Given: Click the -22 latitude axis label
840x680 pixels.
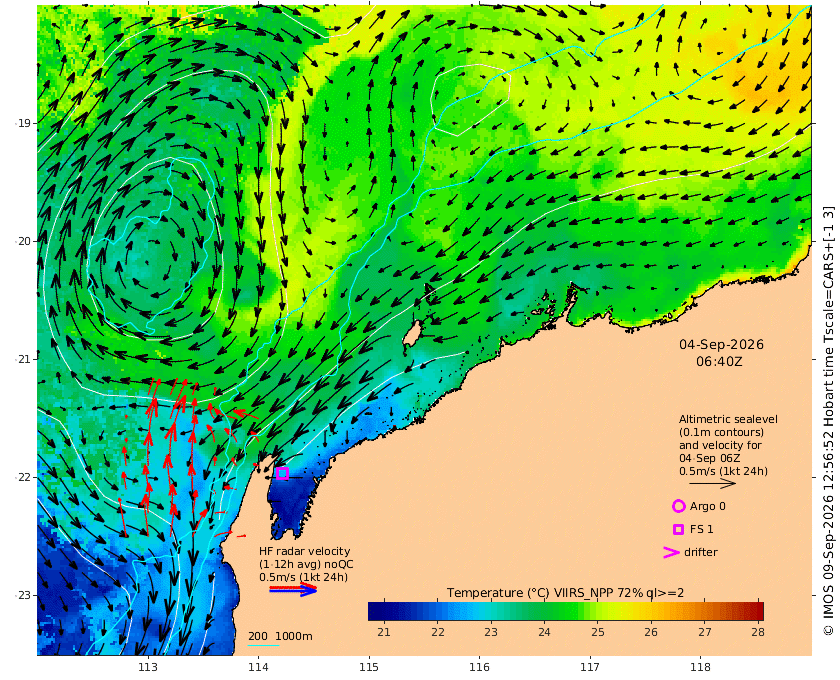Looking at the screenshot, I should click(x=24, y=477).
